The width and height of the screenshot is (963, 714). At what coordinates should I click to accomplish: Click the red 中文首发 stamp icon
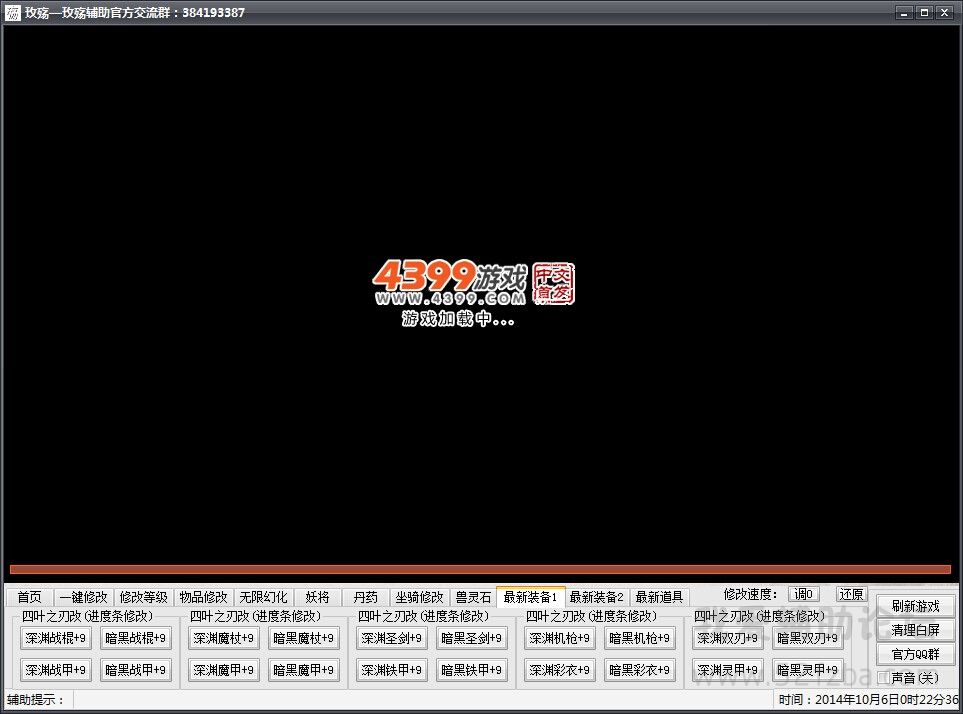coord(553,283)
